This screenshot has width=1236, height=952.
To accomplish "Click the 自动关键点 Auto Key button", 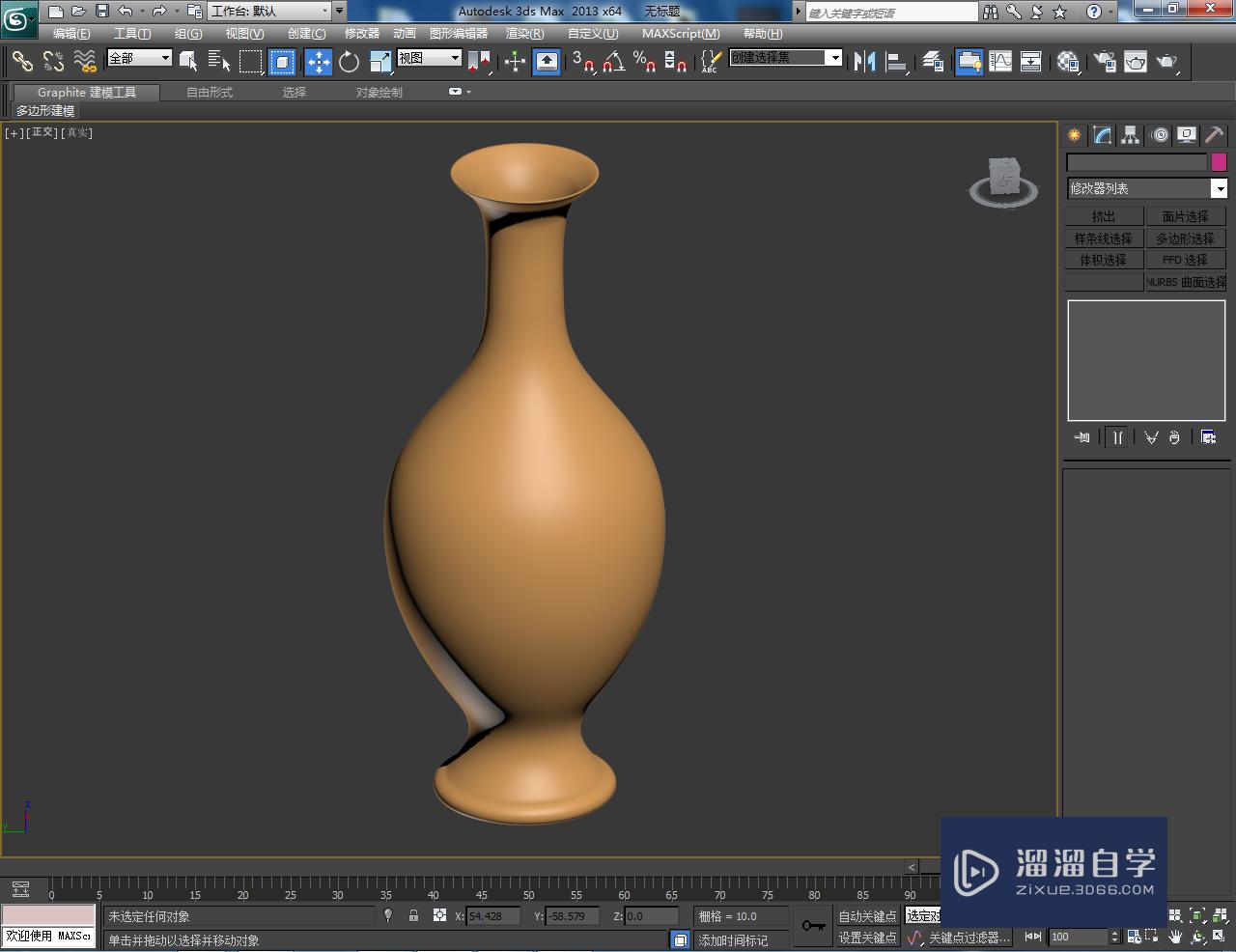I will [867, 916].
